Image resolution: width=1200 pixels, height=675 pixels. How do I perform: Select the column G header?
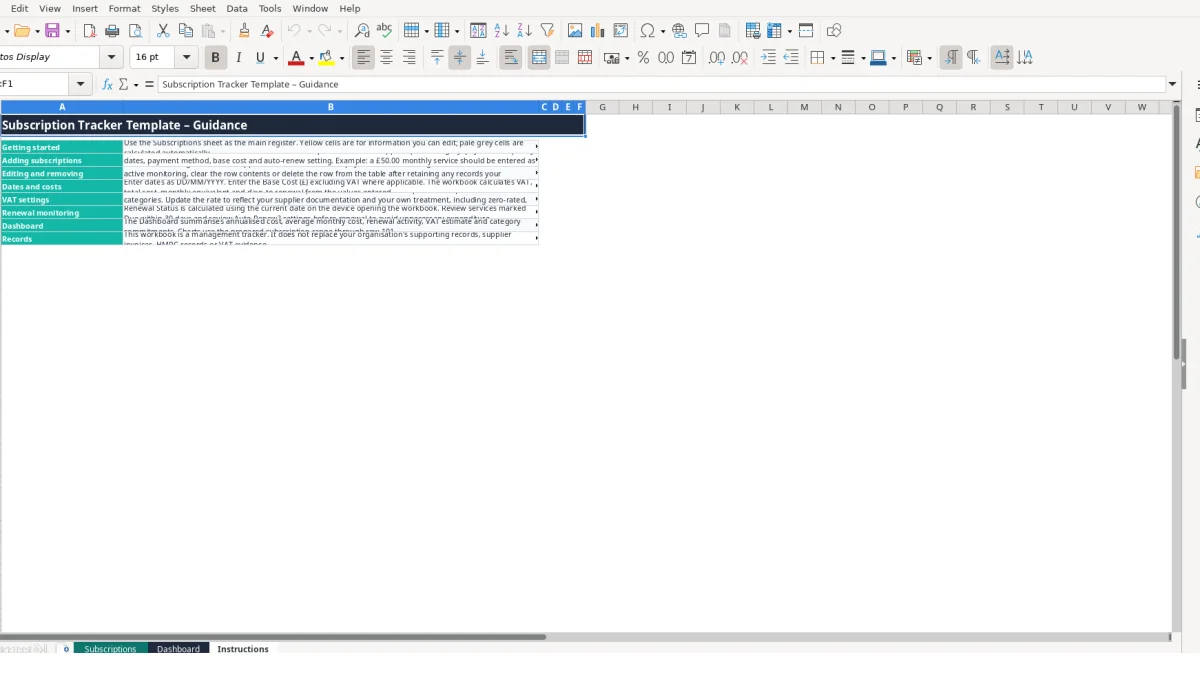[x=602, y=107]
